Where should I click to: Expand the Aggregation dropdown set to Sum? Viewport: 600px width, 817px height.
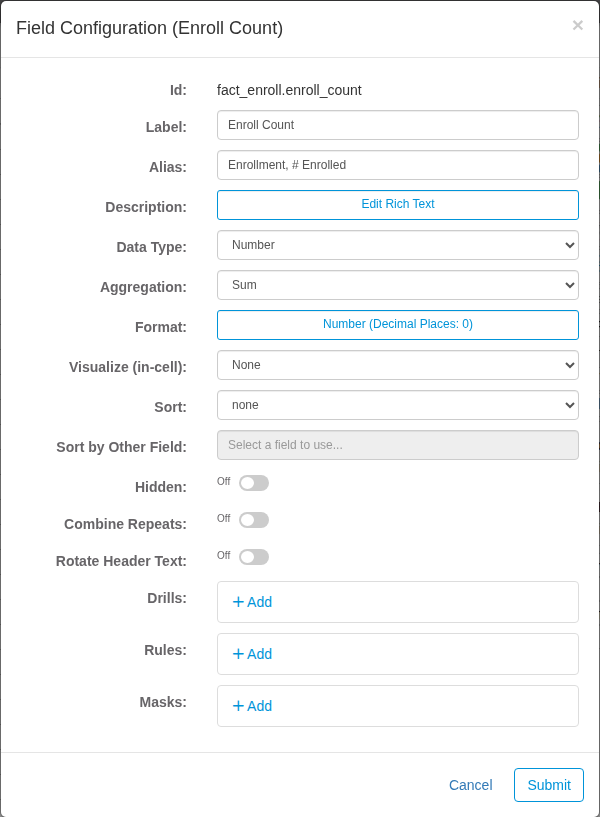pyautogui.click(x=398, y=285)
